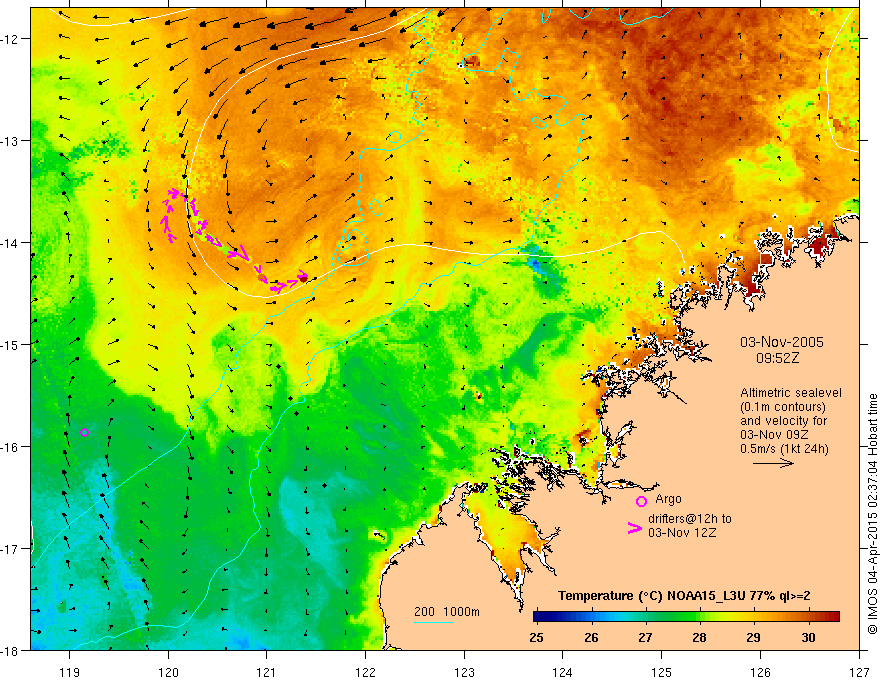Click longitude axis label 121
880x680 pixels.
click(x=267, y=672)
